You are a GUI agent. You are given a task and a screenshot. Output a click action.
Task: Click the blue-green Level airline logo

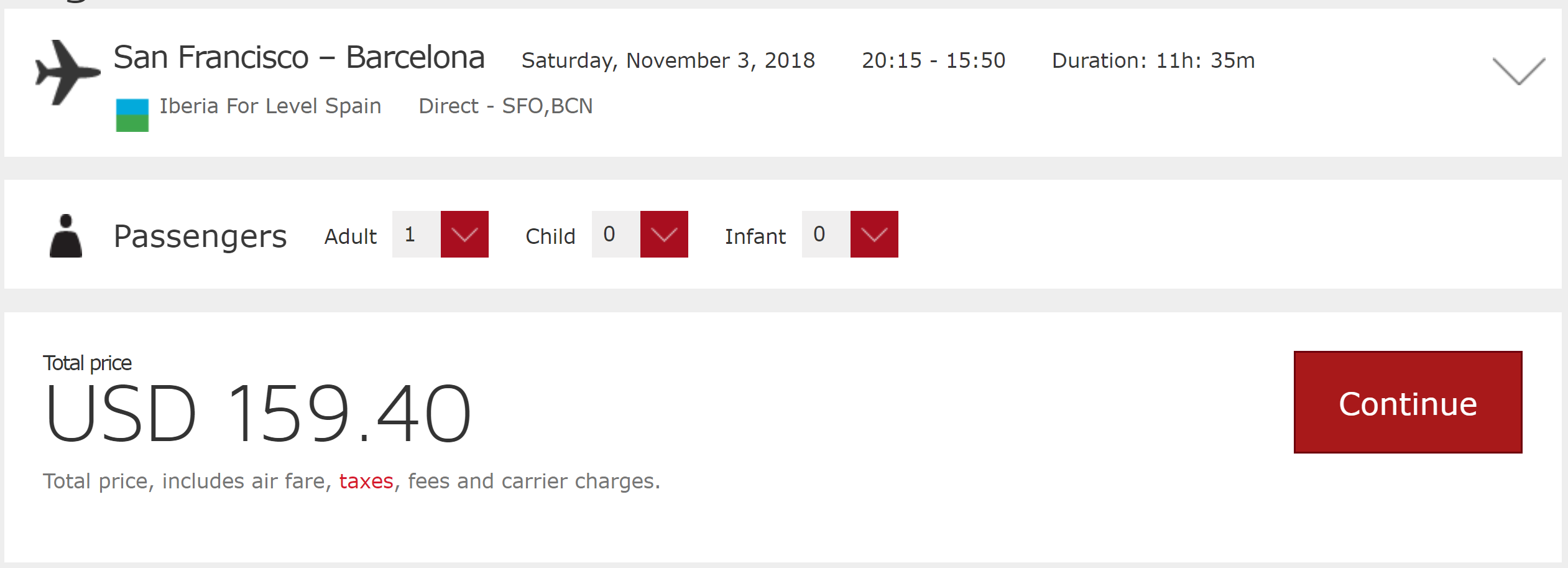coord(132,115)
